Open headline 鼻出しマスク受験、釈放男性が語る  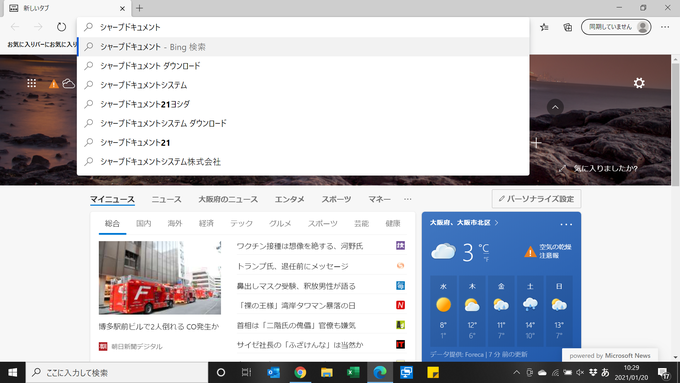296,286
